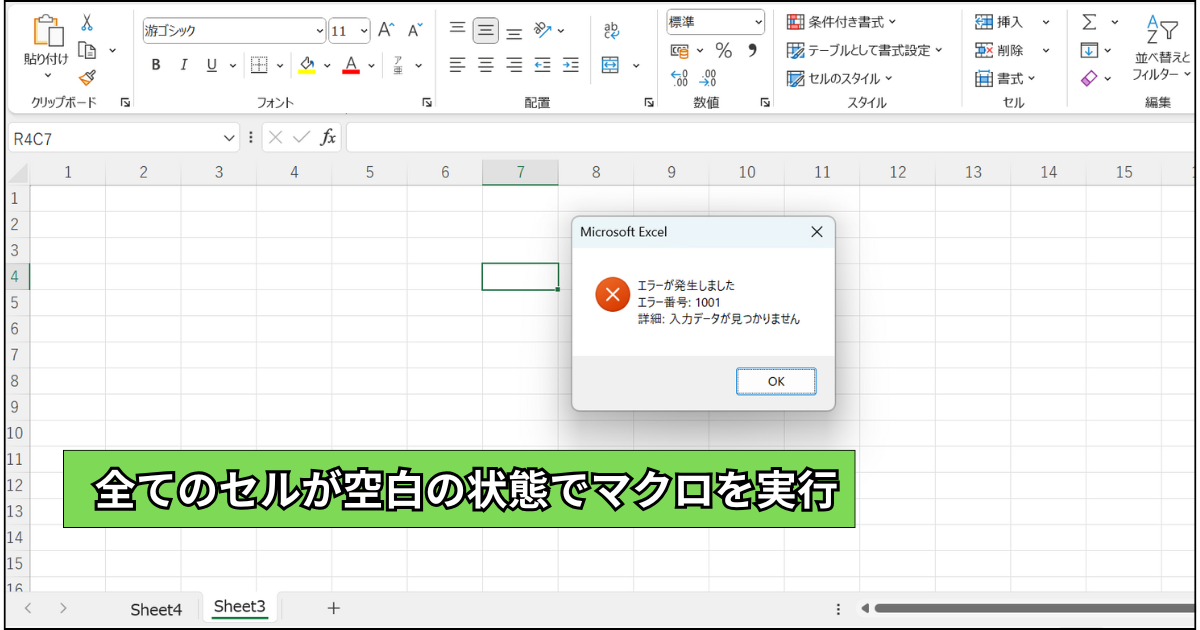Select the Sheet3 tab
The height and width of the screenshot is (630, 1200).
coord(240,607)
